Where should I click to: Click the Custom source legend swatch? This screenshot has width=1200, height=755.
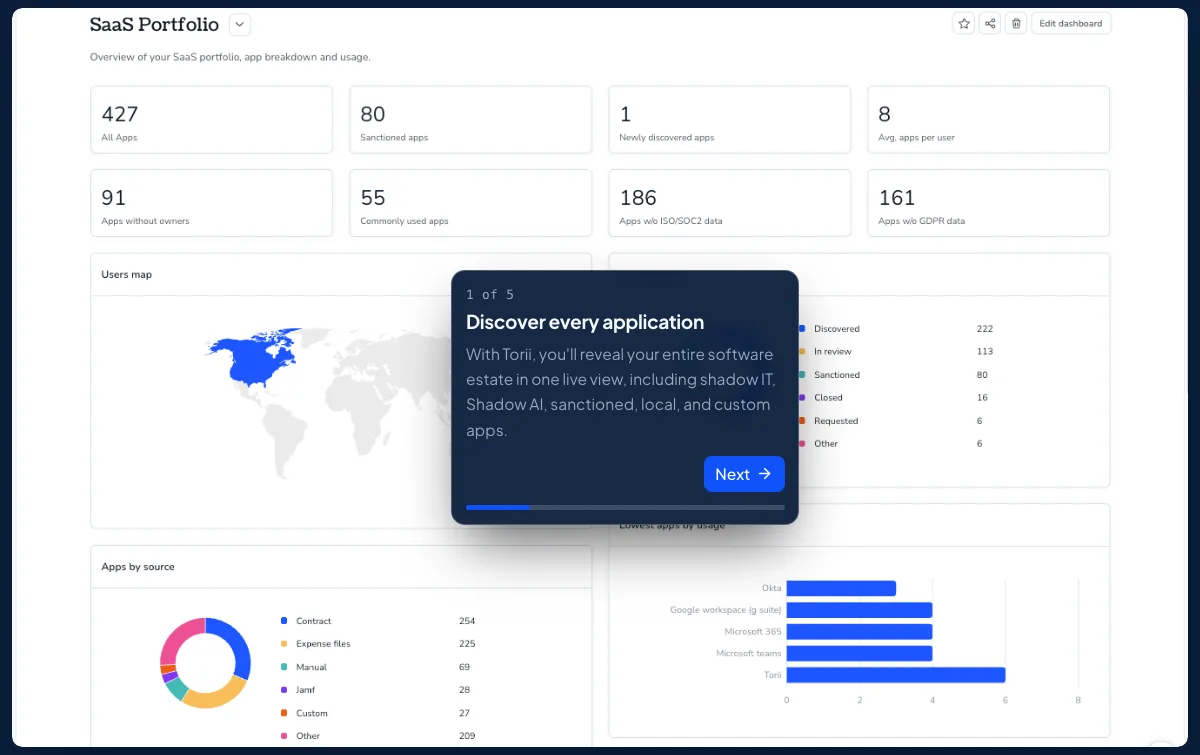pyautogui.click(x=284, y=713)
